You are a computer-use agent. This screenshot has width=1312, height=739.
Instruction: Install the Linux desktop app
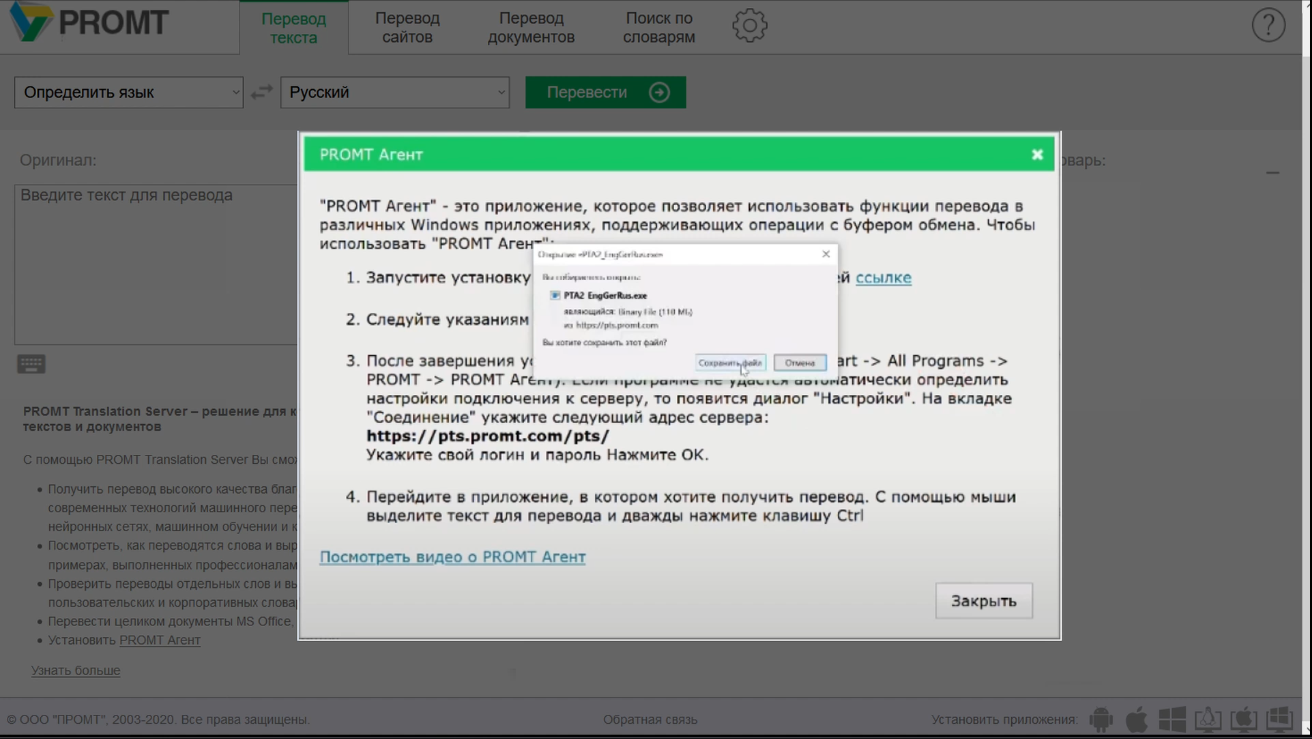point(1208,719)
